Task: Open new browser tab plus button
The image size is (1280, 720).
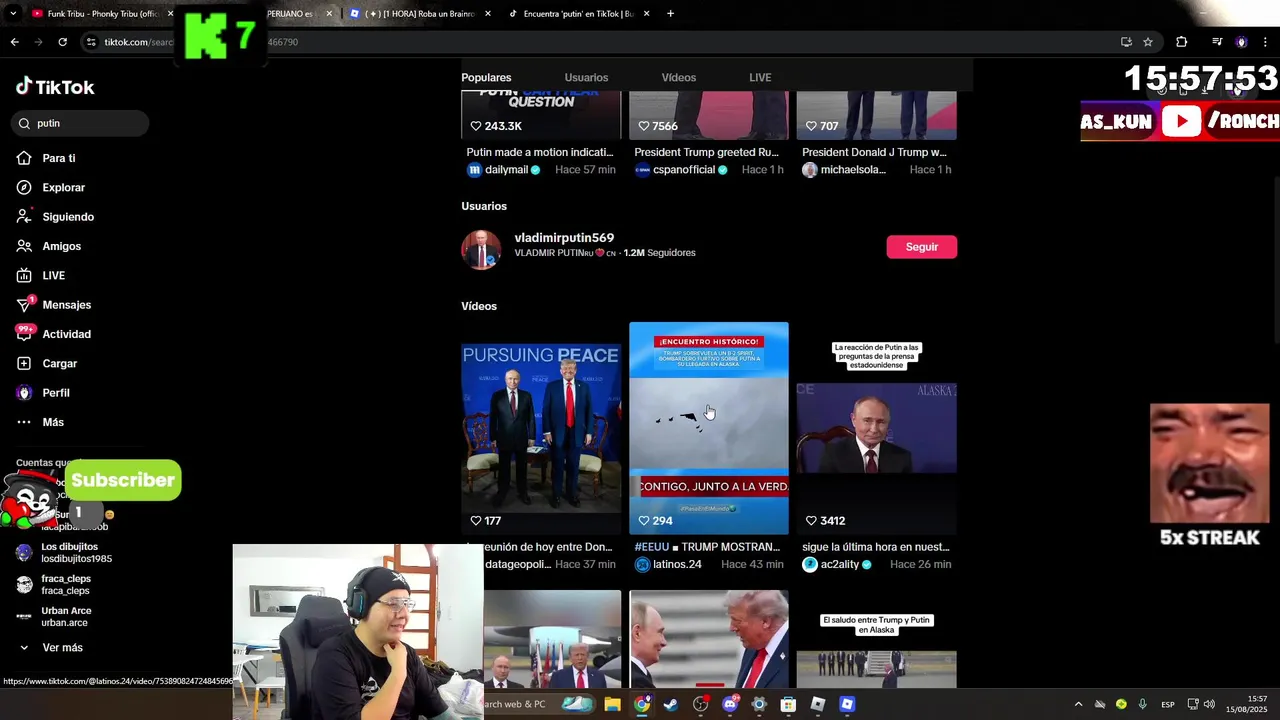Action: click(x=670, y=13)
